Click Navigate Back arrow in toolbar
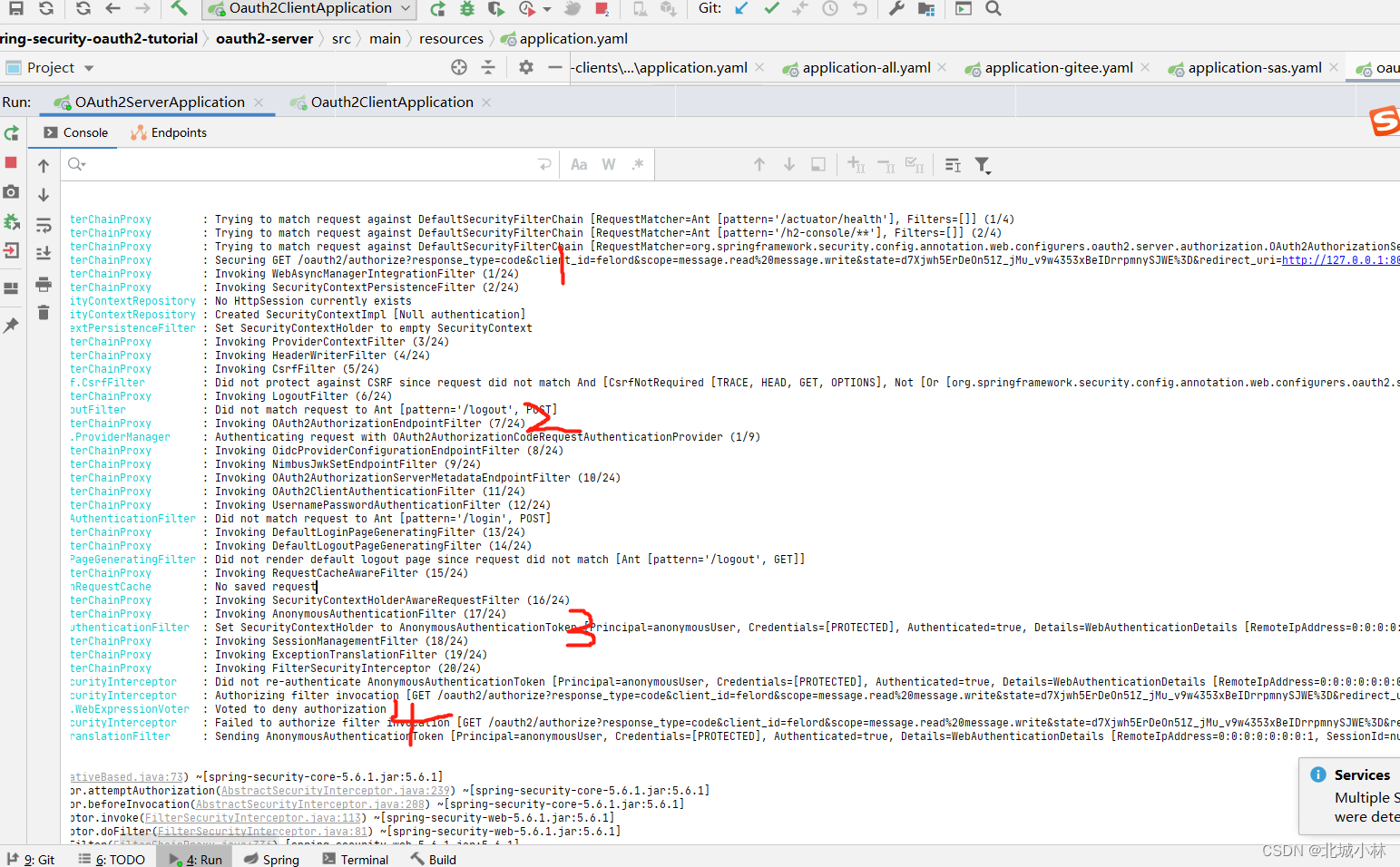The height and width of the screenshot is (867, 1400). [113, 8]
